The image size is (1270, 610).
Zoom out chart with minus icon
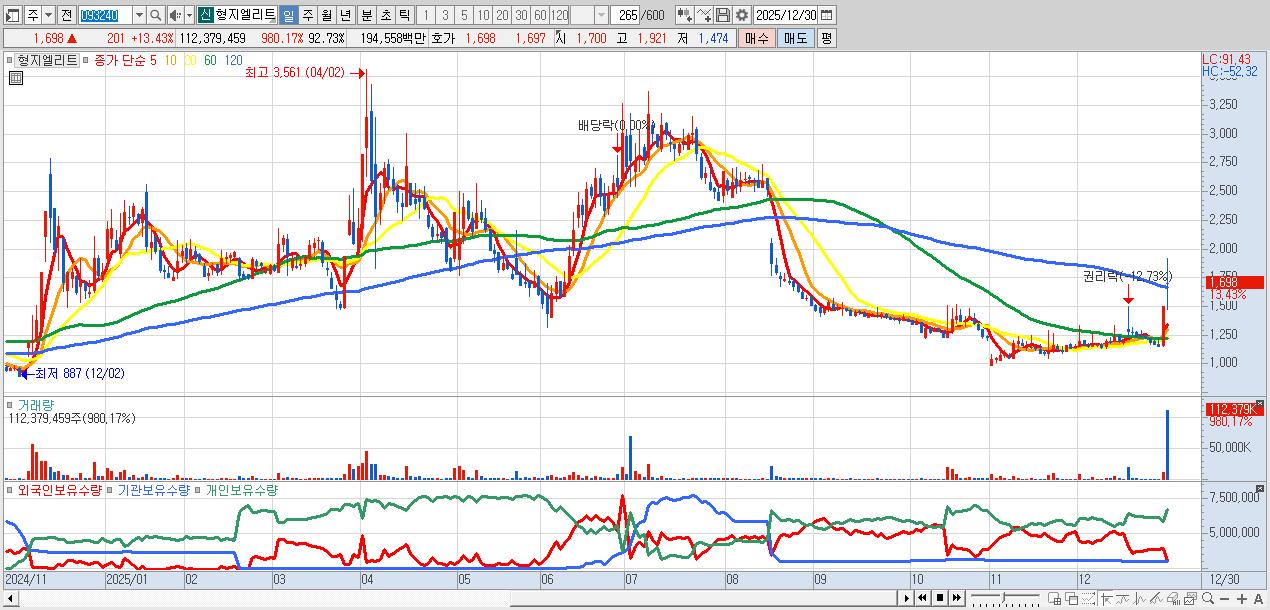pos(1224,599)
